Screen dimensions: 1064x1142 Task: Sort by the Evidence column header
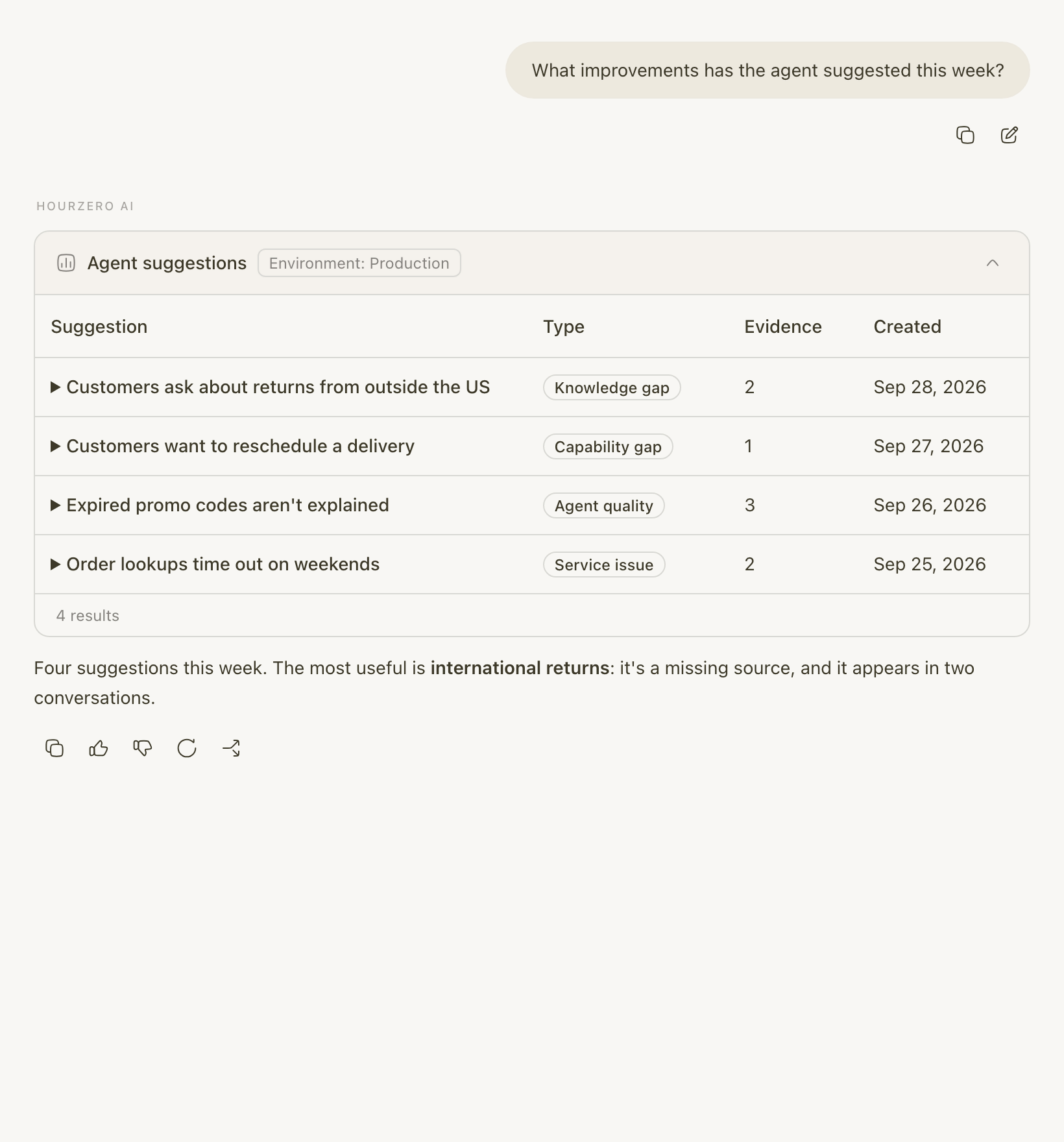(x=783, y=326)
